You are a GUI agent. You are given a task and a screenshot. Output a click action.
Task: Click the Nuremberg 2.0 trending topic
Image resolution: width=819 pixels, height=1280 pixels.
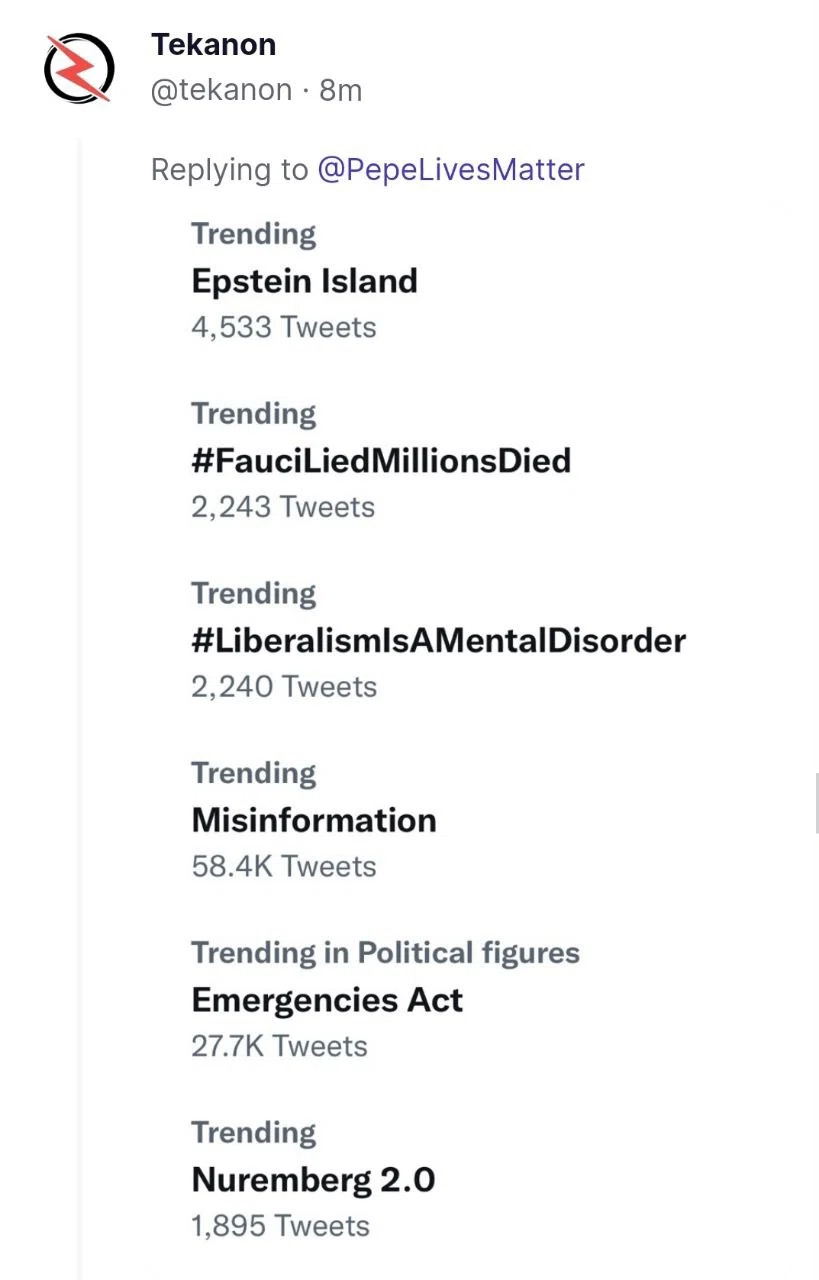pos(313,1180)
